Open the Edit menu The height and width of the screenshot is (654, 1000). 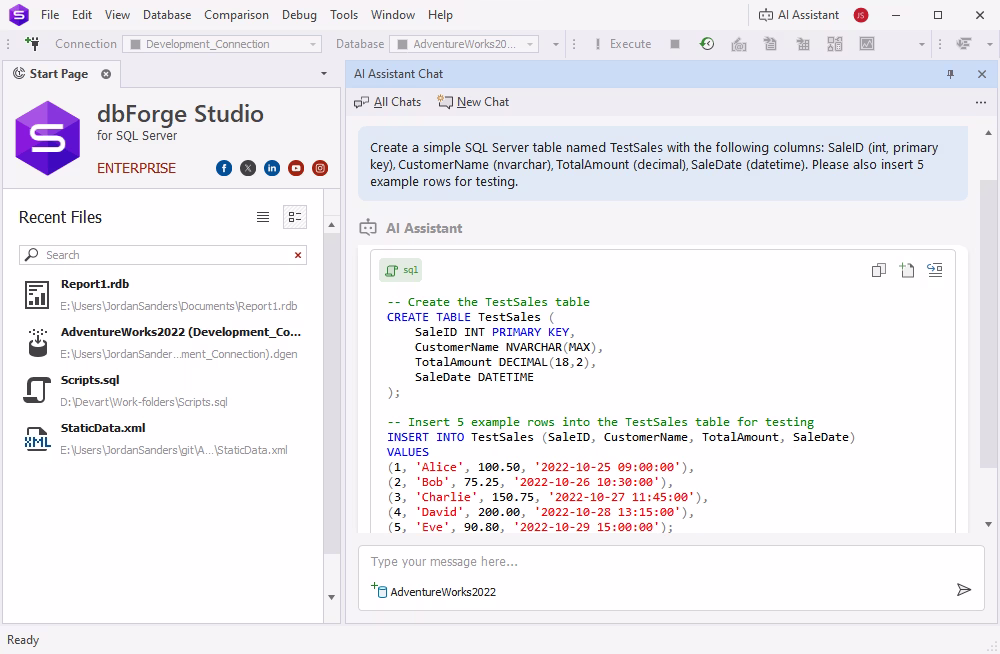point(82,15)
